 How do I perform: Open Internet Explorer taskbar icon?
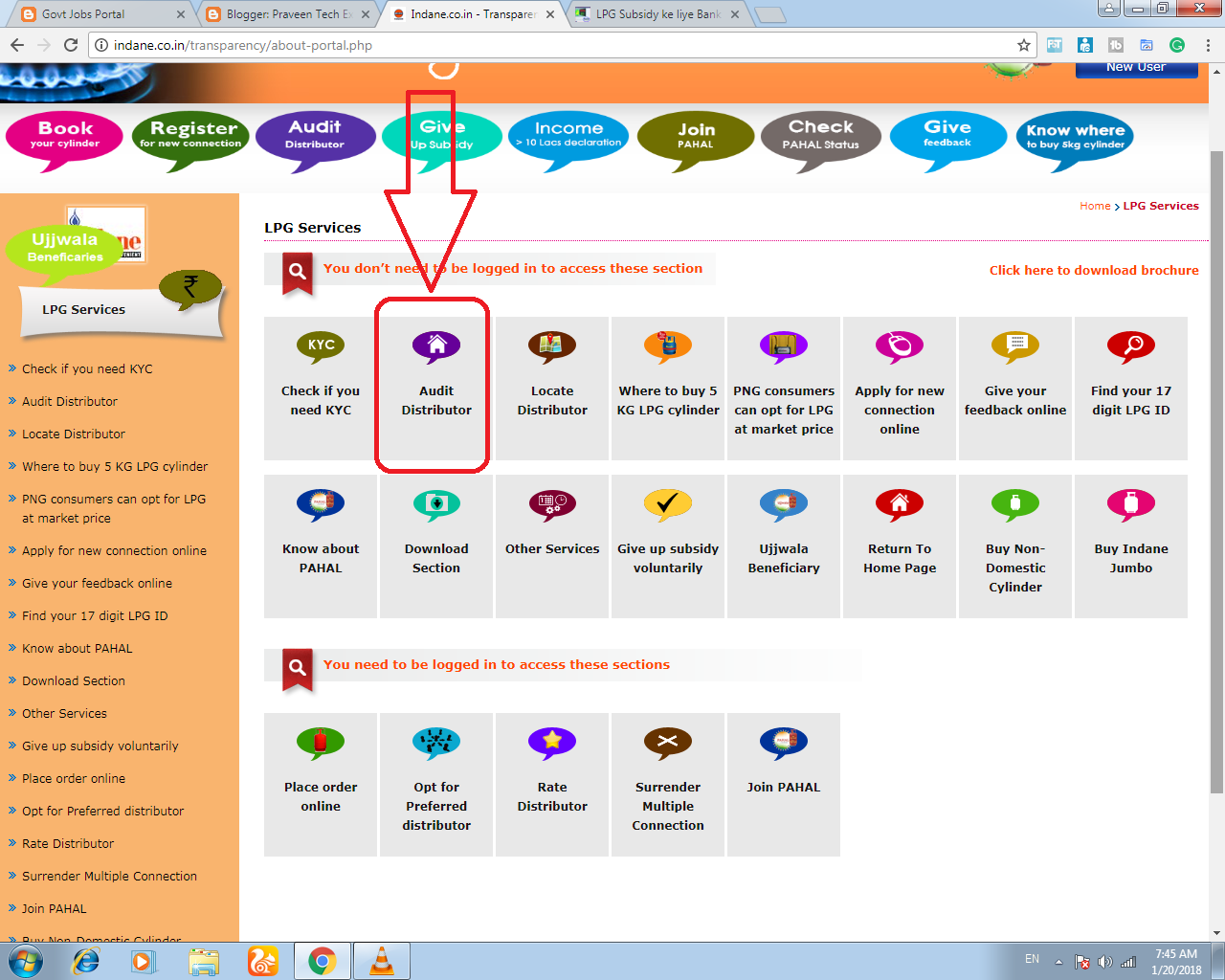tap(85, 961)
